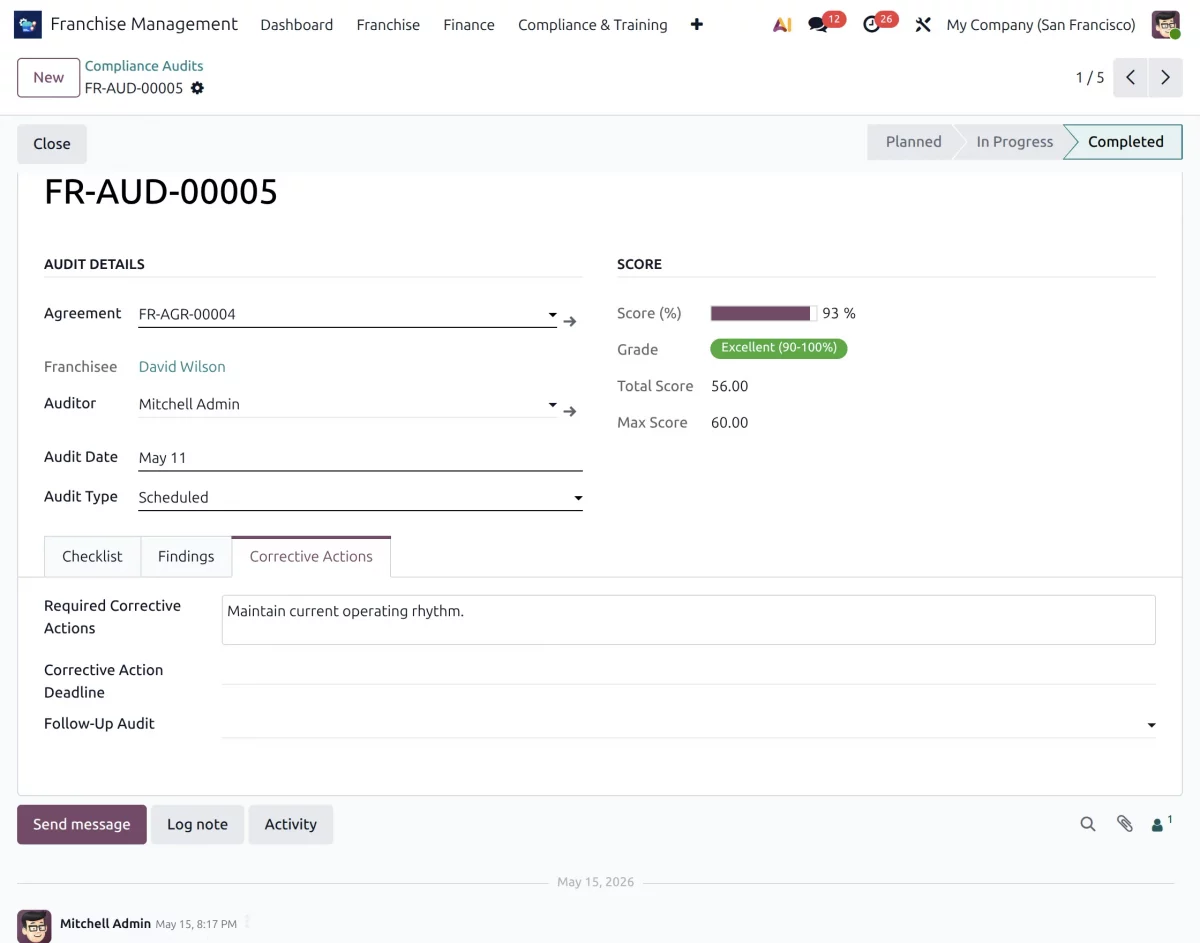This screenshot has width=1200, height=943.
Task: Open company switcher My Company (San Francisco)
Action: pyautogui.click(x=1041, y=24)
